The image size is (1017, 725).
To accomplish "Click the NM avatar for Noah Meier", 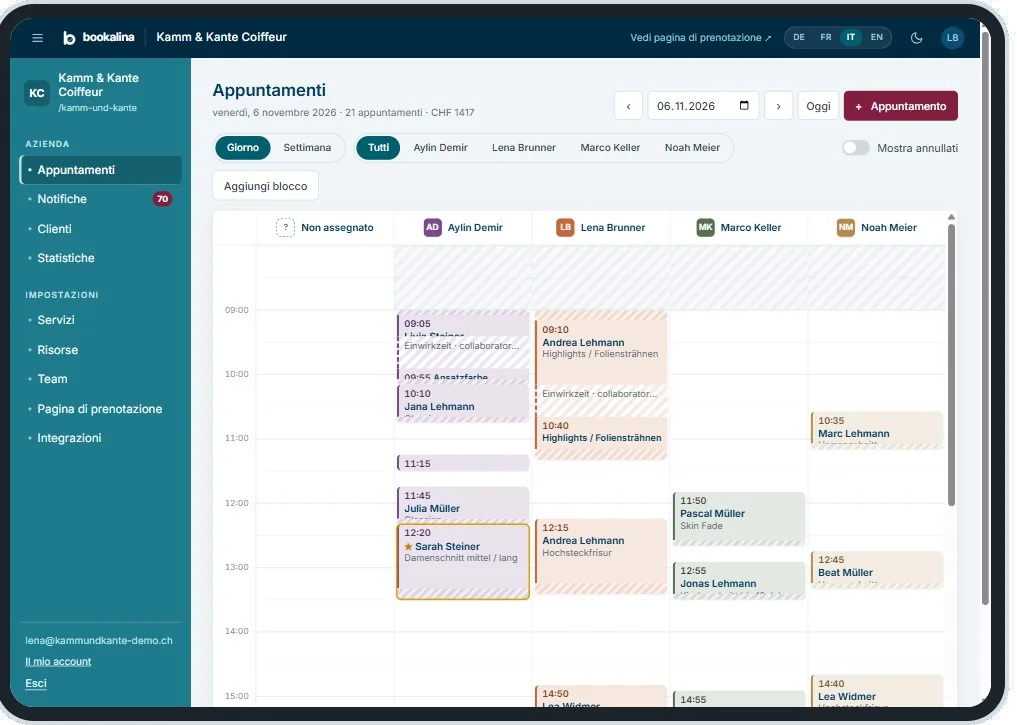I will [x=846, y=227].
